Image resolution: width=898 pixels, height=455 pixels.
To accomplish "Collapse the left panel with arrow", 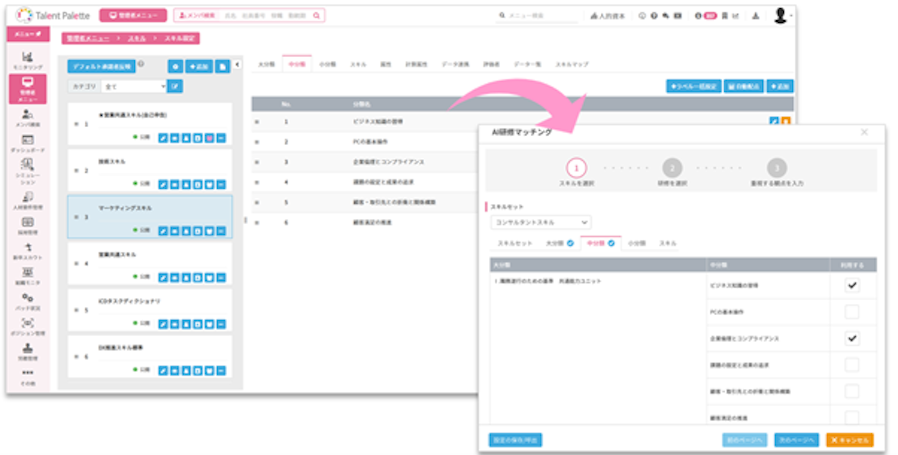I will point(237,65).
